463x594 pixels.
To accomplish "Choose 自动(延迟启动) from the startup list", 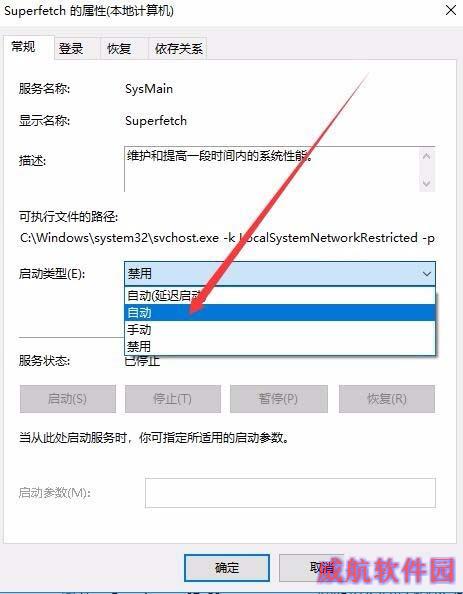I will click(x=280, y=295).
